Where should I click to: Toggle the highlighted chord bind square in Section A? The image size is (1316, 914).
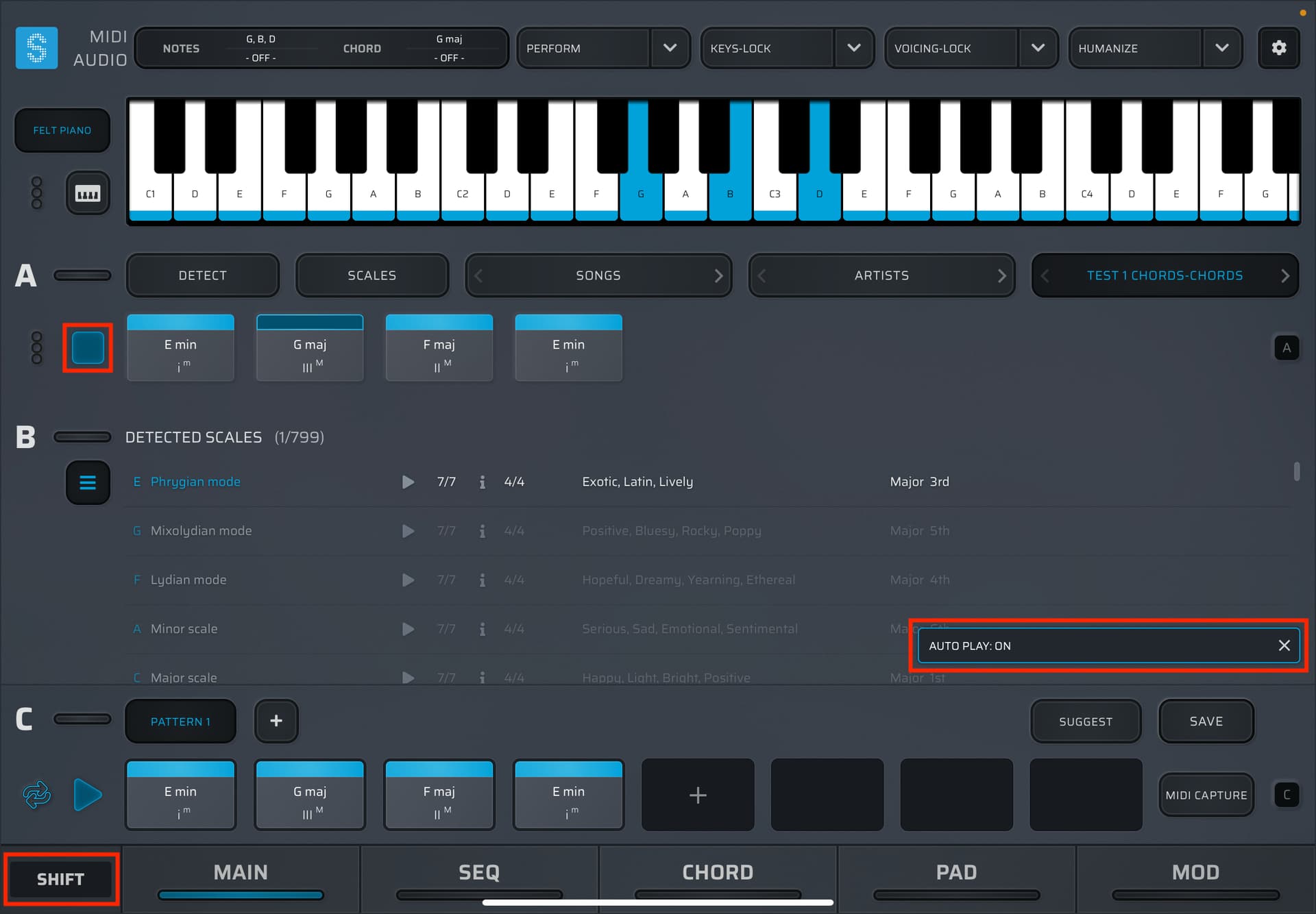pos(87,347)
